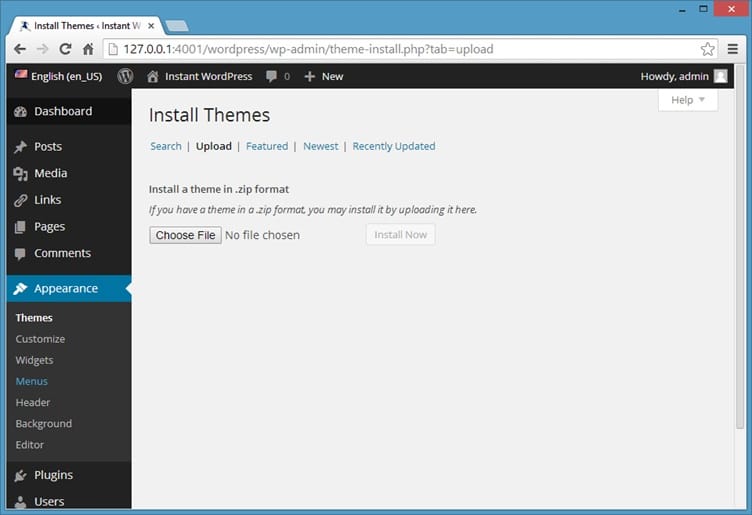Open the Recently Updated themes link
The height and width of the screenshot is (515, 752).
point(393,146)
